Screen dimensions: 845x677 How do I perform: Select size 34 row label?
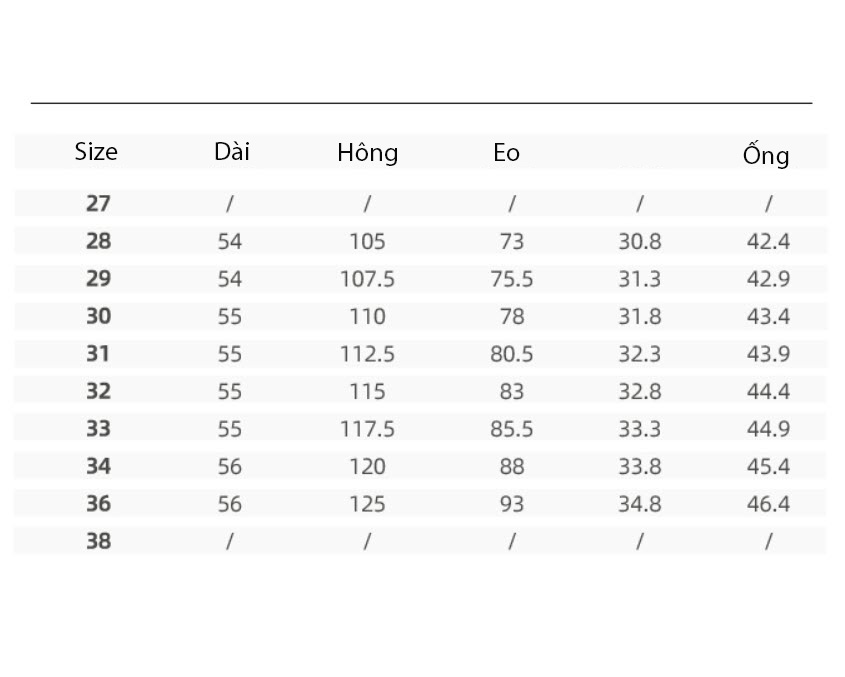(x=99, y=466)
